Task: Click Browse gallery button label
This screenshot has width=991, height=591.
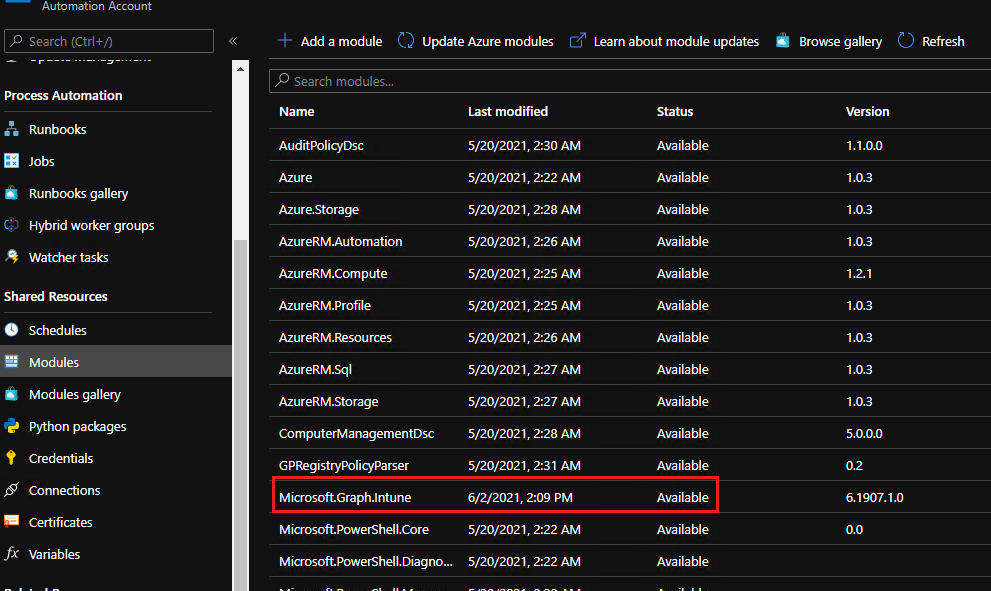Action: 840,41
